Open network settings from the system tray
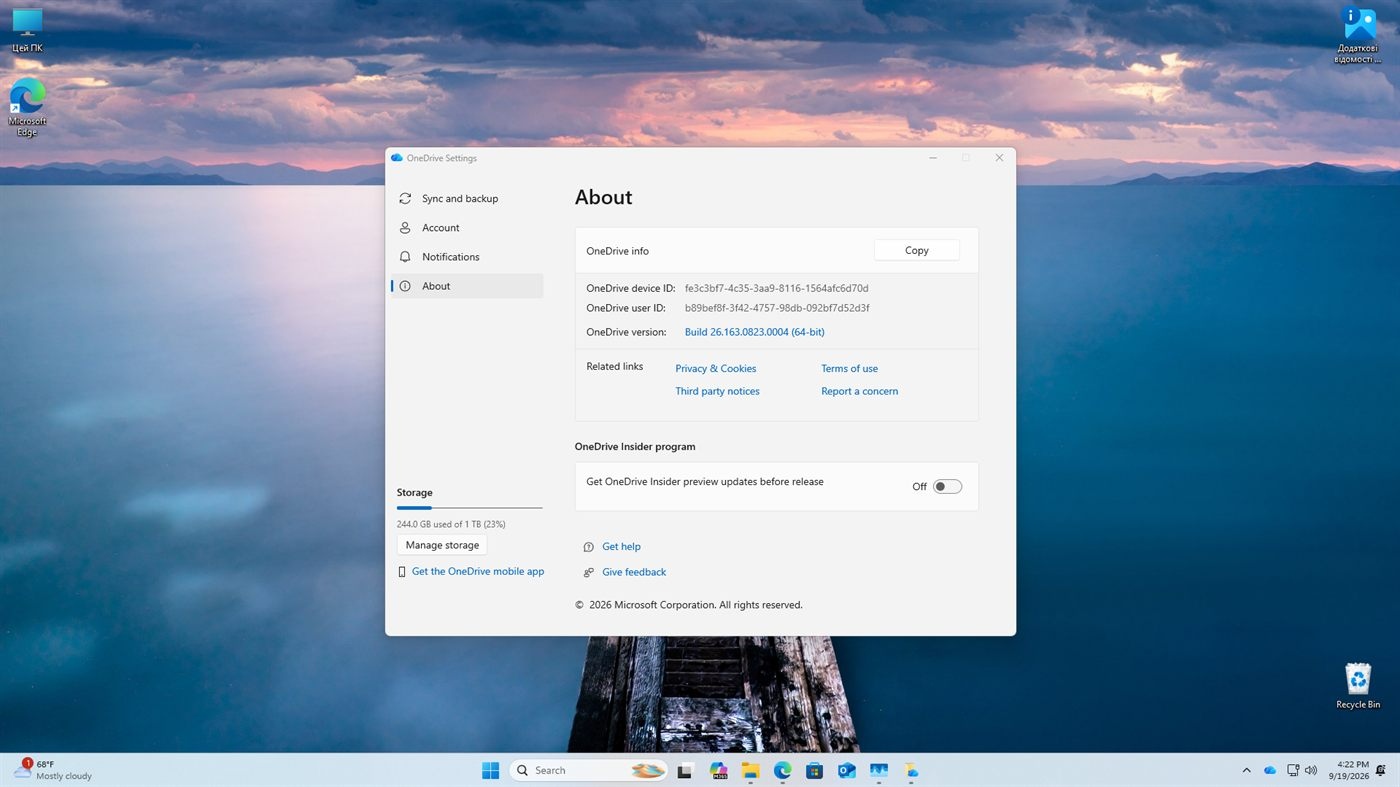The width and height of the screenshot is (1400, 787). [x=1294, y=770]
